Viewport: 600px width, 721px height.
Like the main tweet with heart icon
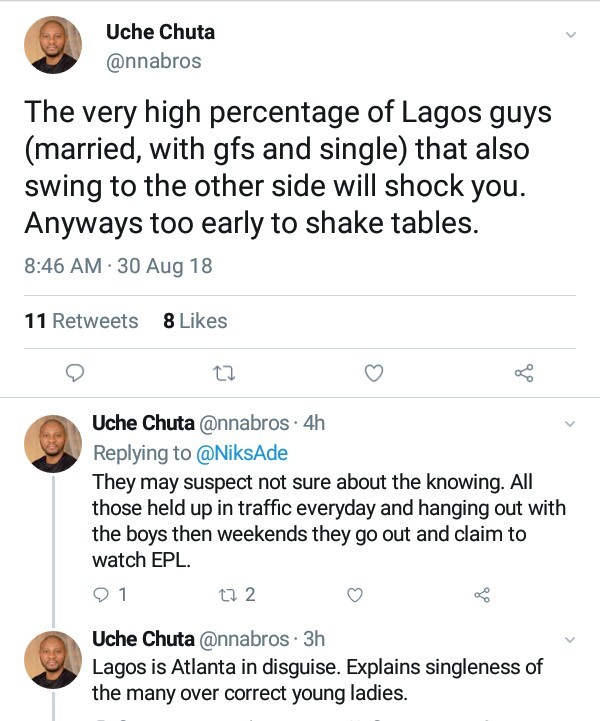click(x=373, y=373)
